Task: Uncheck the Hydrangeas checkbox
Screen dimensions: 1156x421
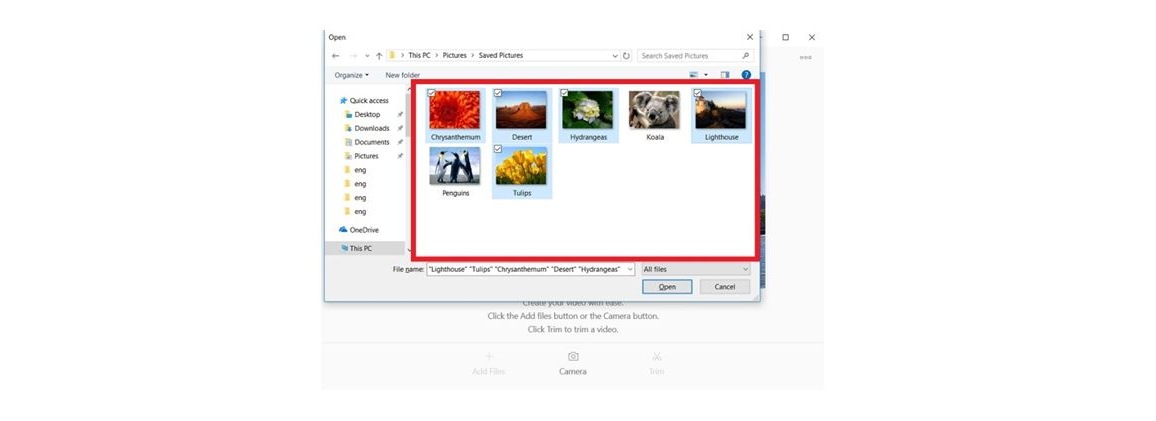Action: click(x=564, y=93)
